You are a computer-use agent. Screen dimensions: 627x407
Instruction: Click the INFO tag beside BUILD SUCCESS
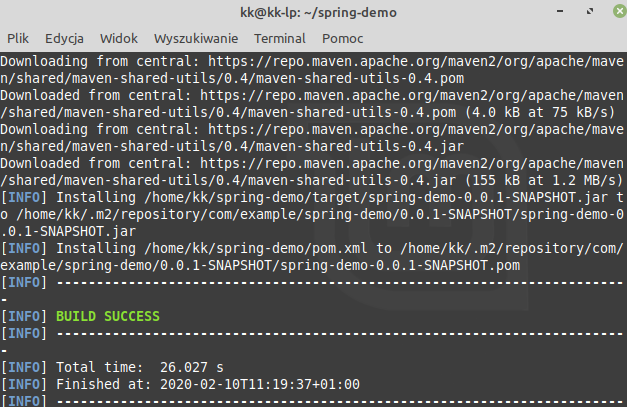click(24, 316)
